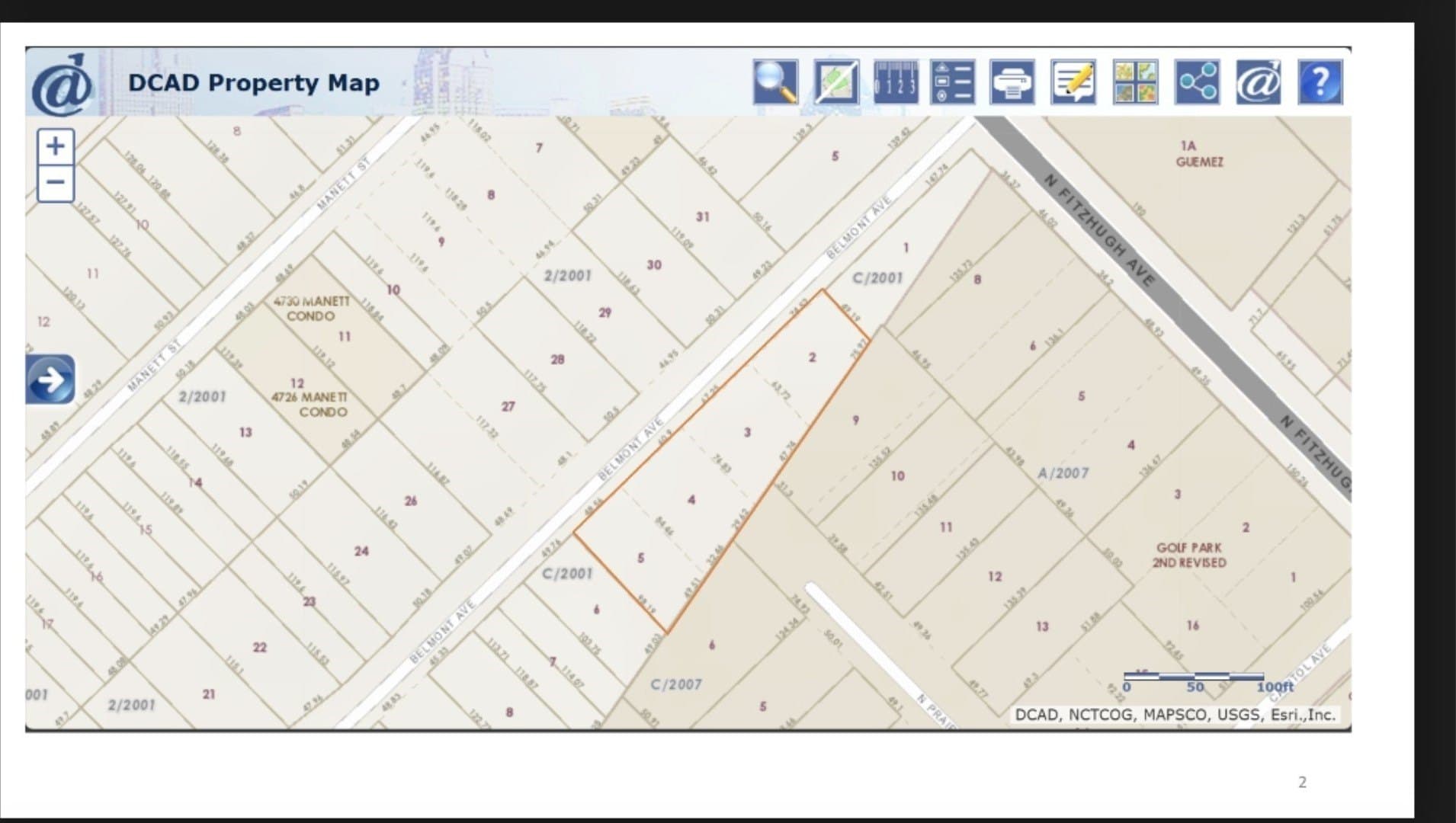Click the GOLF PARK 2ND REVISED label
Image resolution: width=1456 pixels, height=823 pixels.
pos(1190,555)
